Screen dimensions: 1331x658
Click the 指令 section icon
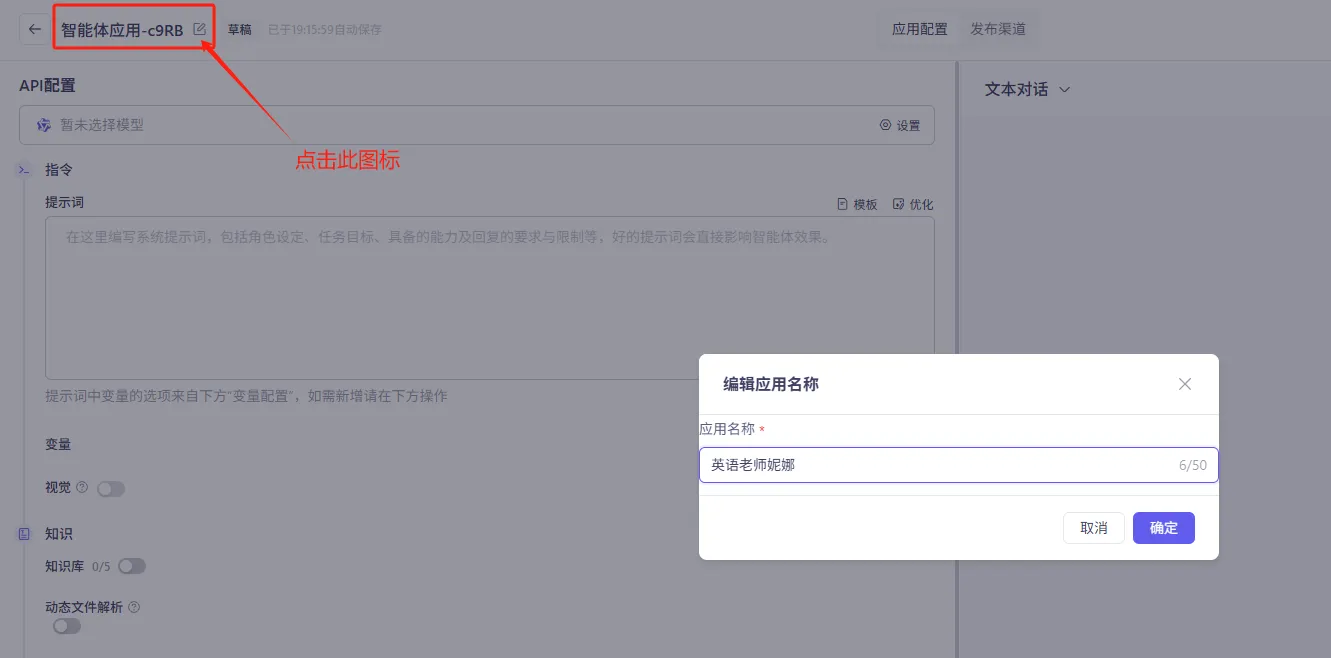[24, 170]
